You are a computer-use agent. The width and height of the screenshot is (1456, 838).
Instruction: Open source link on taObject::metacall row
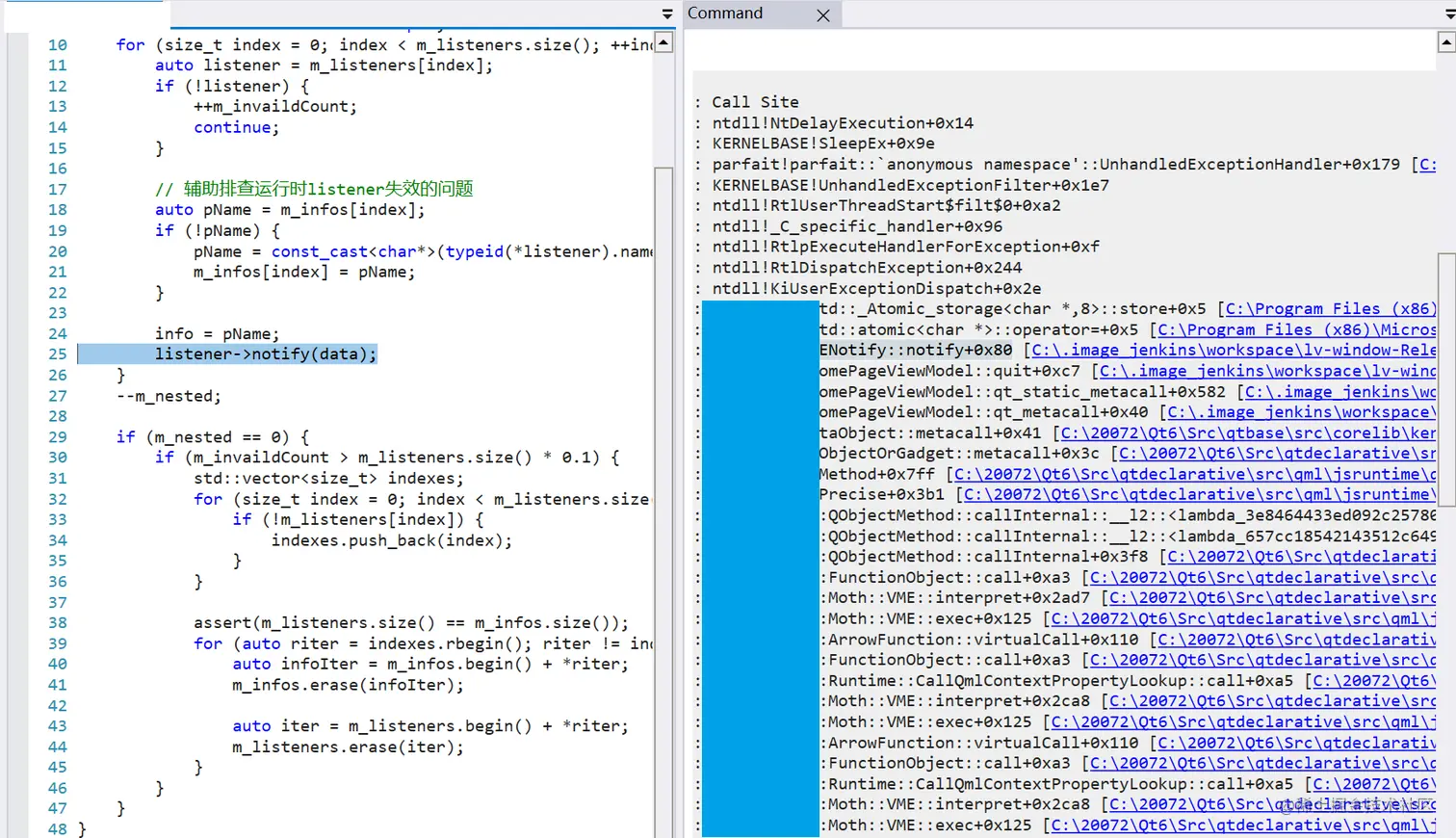click(1248, 432)
